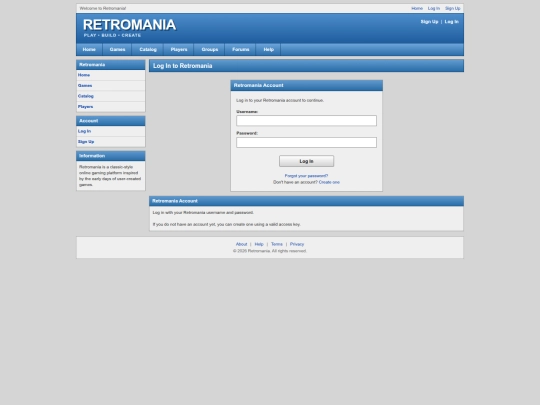
Task: Select Games in the Retromania sidebar
Action: [111, 86]
